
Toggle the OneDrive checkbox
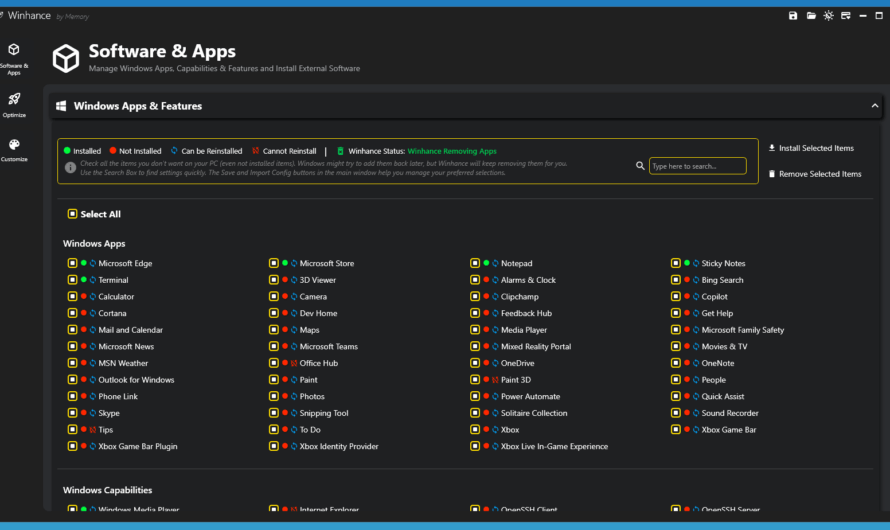[x=475, y=363]
